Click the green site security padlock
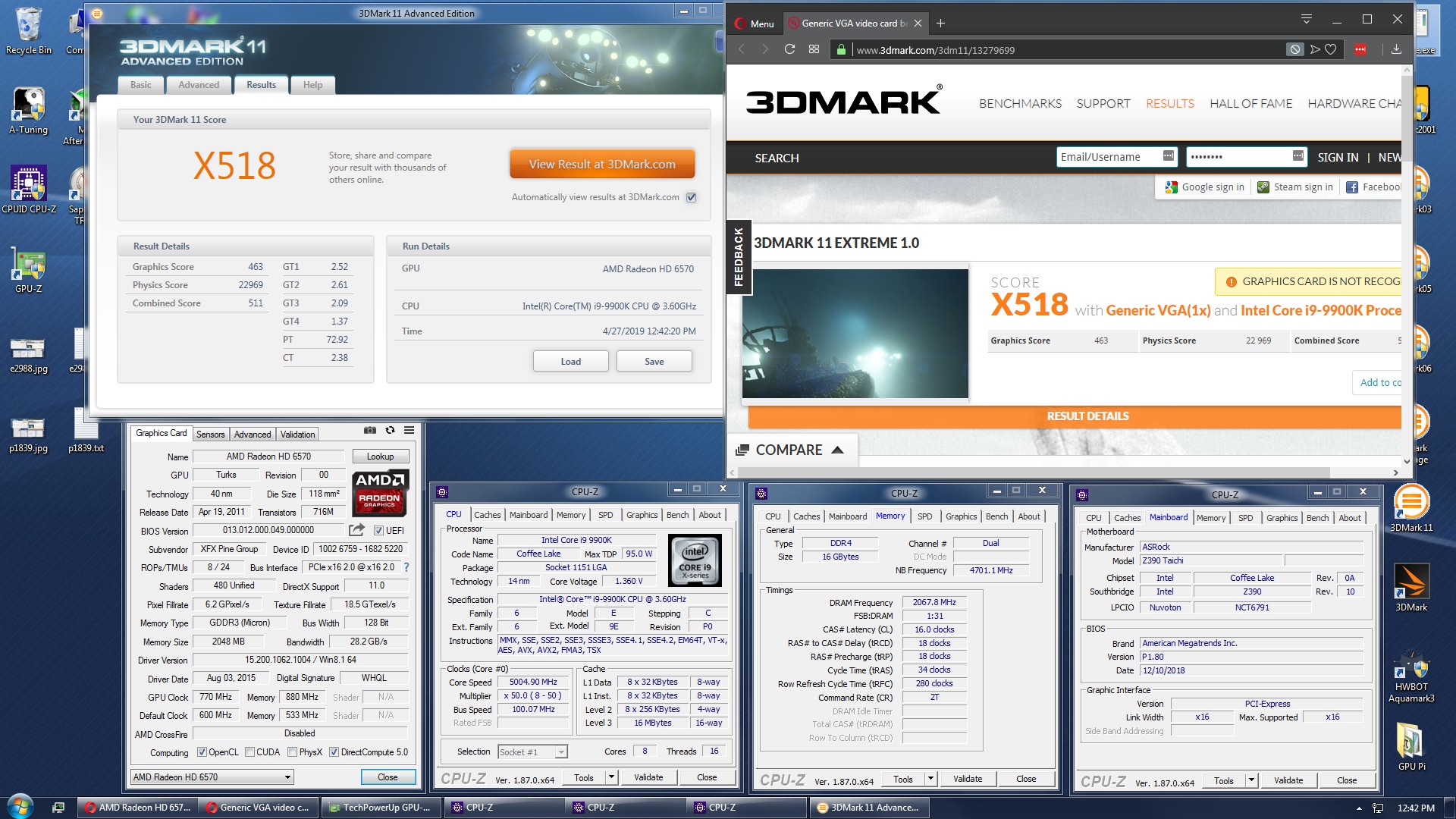This screenshot has height=819, width=1456. click(x=840, y=50)
